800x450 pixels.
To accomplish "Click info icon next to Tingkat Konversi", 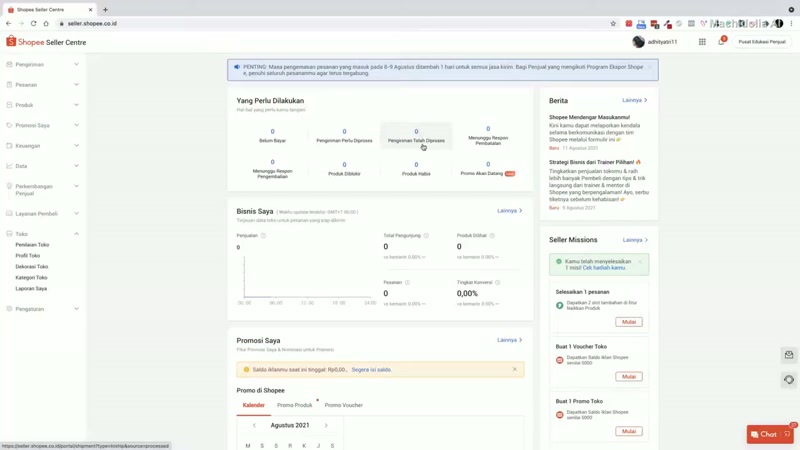I will (x=497, y=282).
